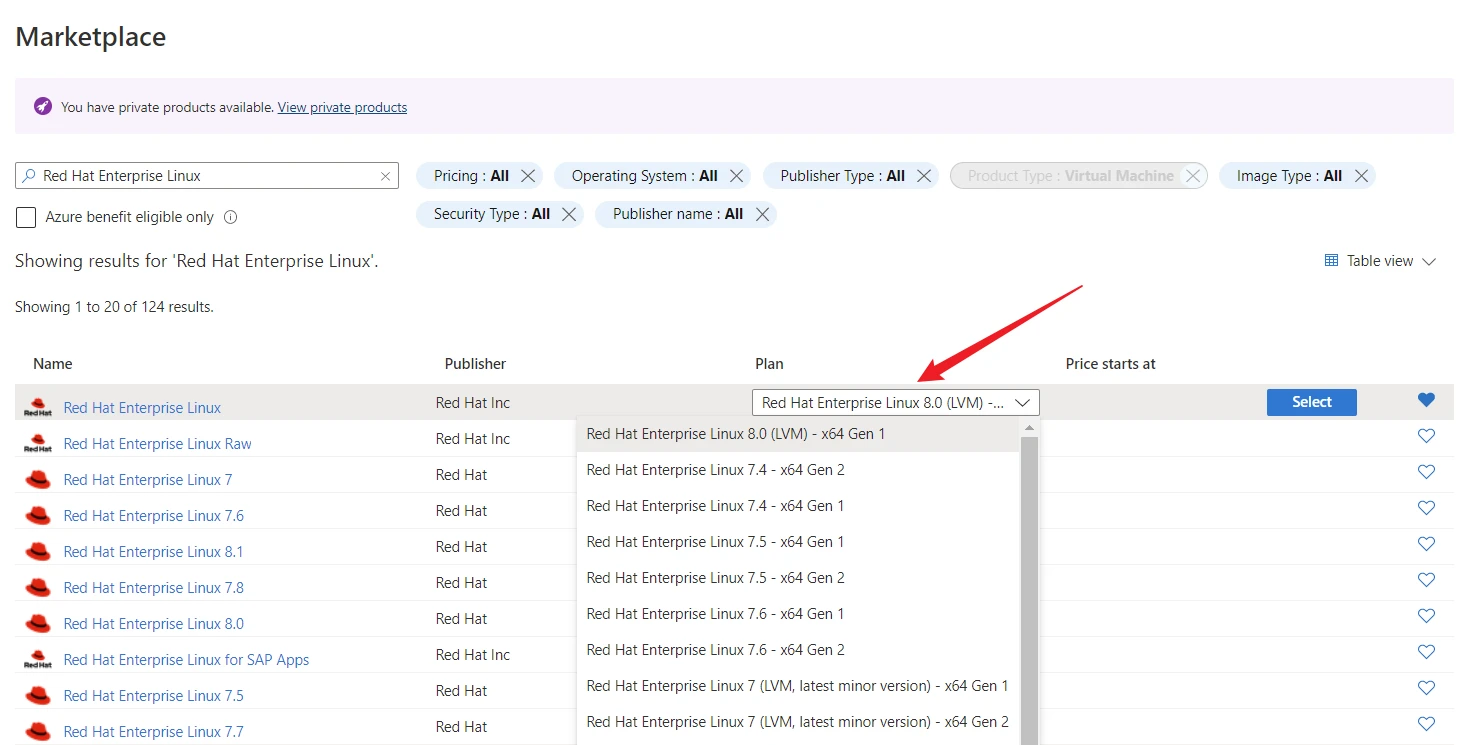
Task: Clear the search box text
Action: pos(385,176)
